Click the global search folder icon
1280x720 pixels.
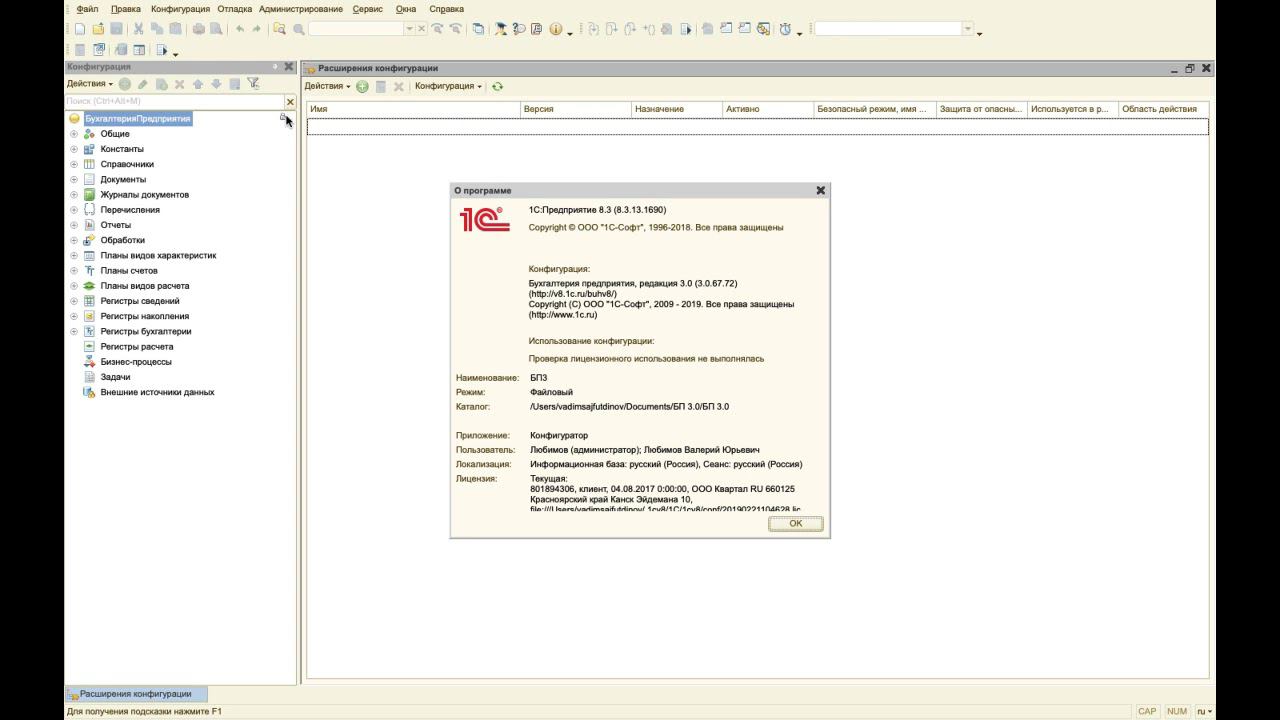point(279,30)
